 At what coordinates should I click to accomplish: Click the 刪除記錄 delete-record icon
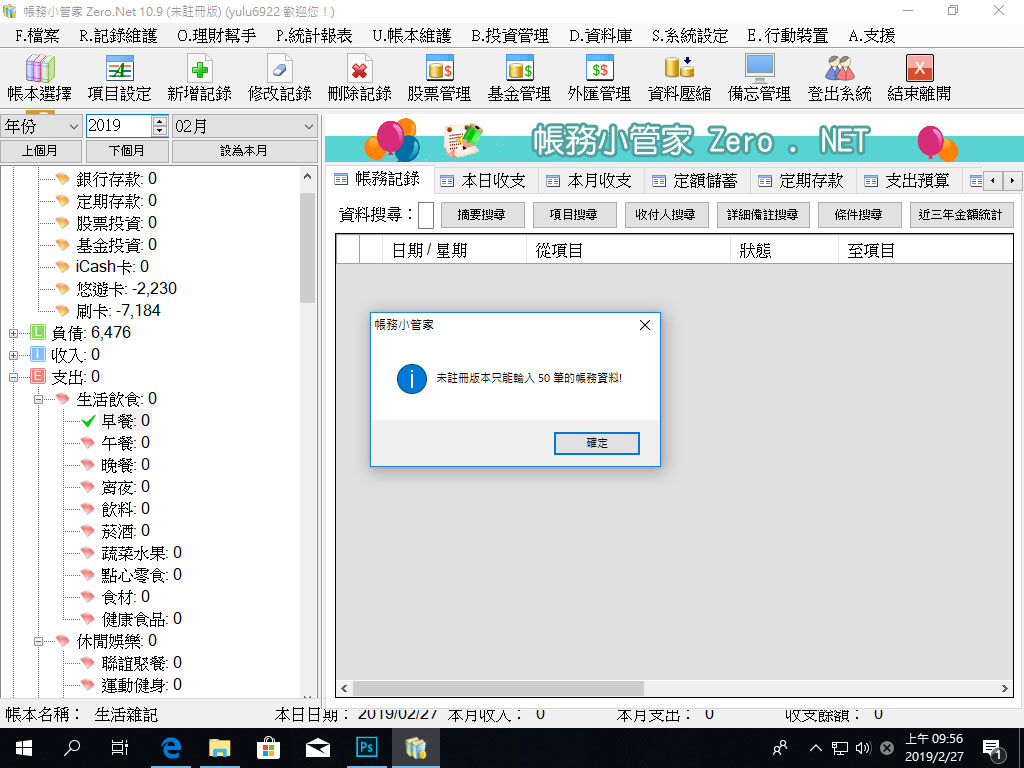click(359, 78)
